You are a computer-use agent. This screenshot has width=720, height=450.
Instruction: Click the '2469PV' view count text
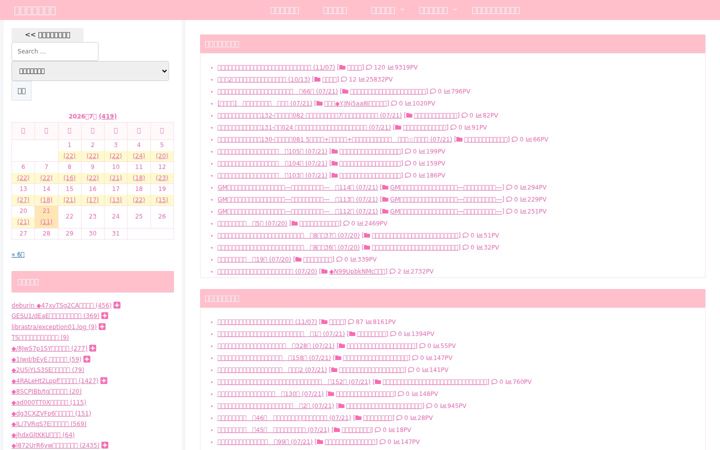point(375,223)
